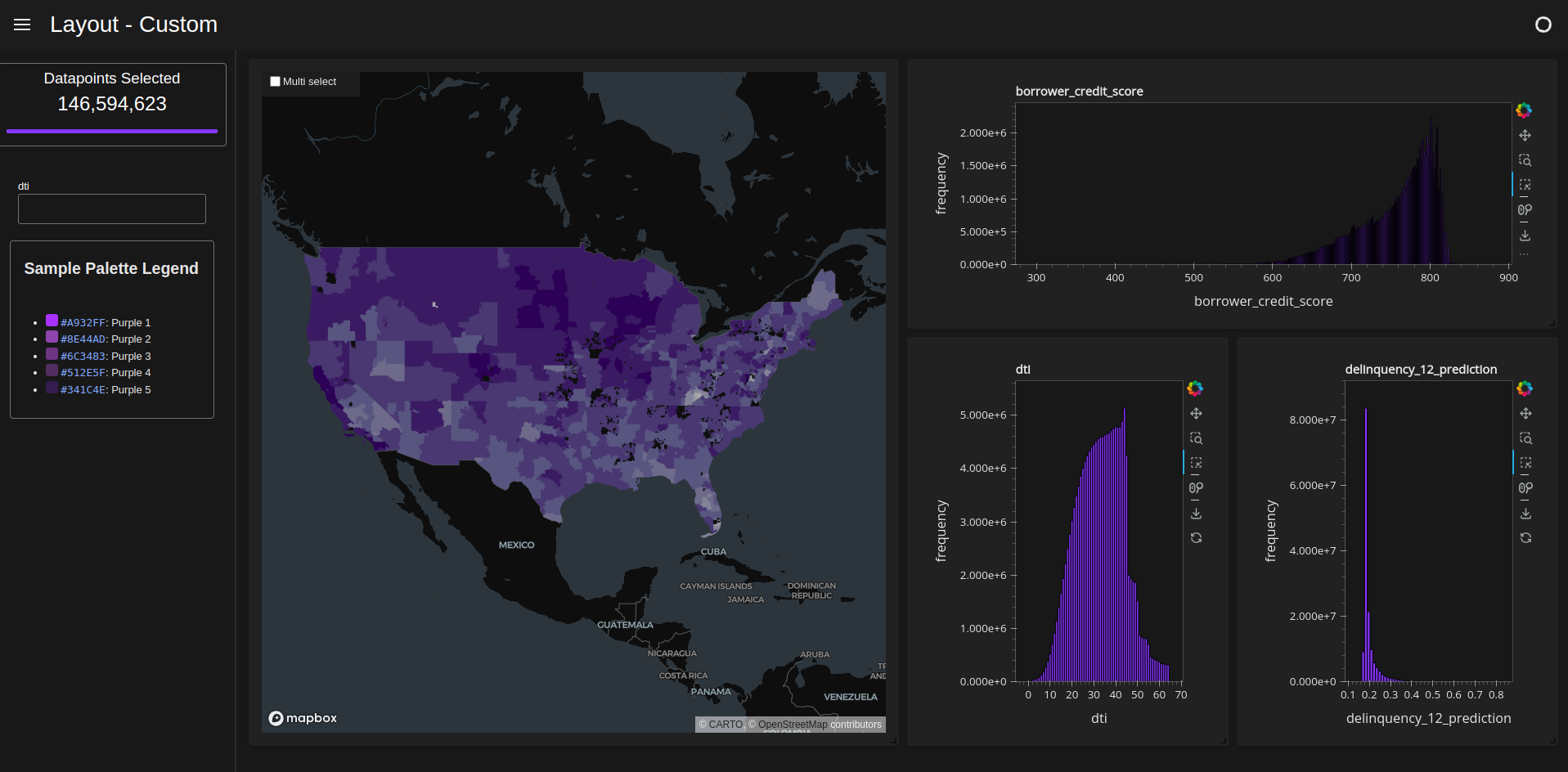Click the VENEZUELA label on the map
This screenshot has width=1568, height=772.
pos(851,697)
